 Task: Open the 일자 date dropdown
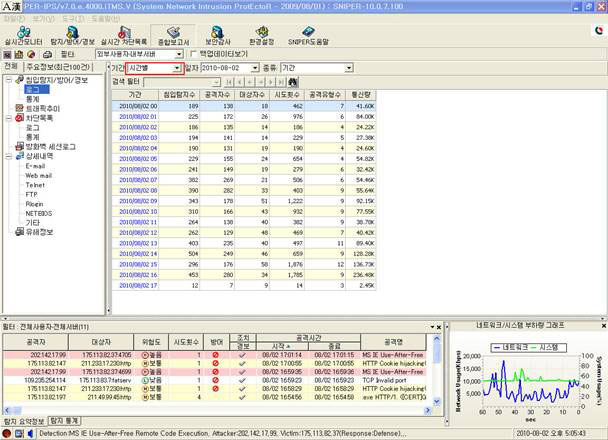pos(255,68)
